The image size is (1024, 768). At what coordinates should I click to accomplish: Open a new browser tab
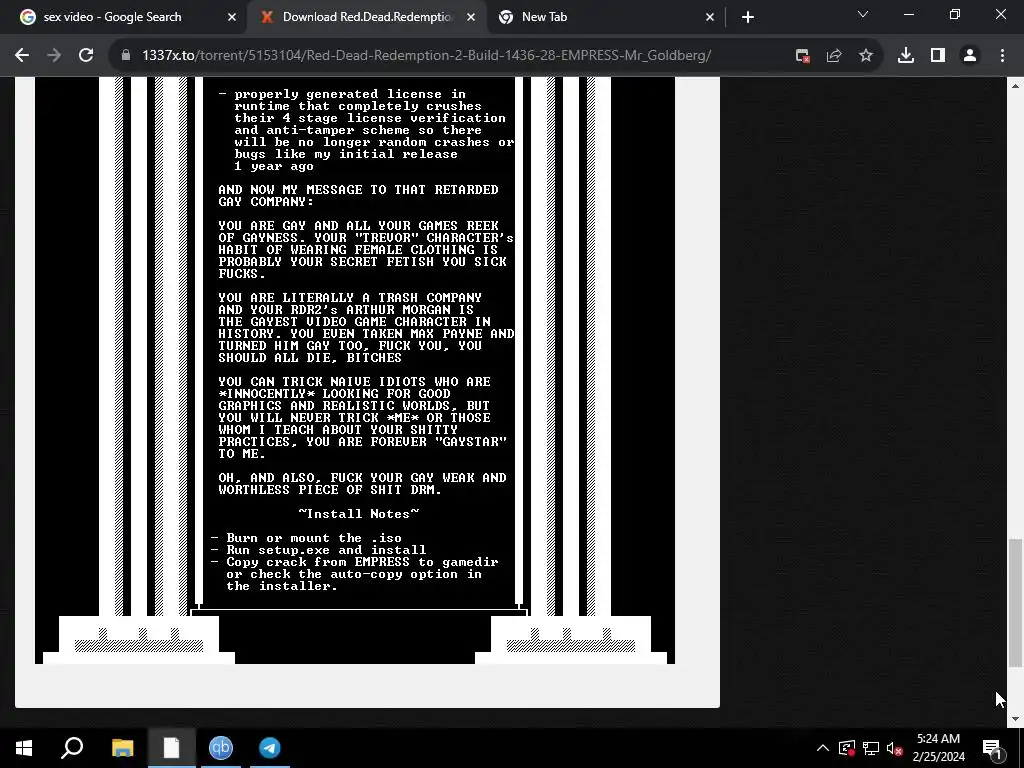[748, 18]
